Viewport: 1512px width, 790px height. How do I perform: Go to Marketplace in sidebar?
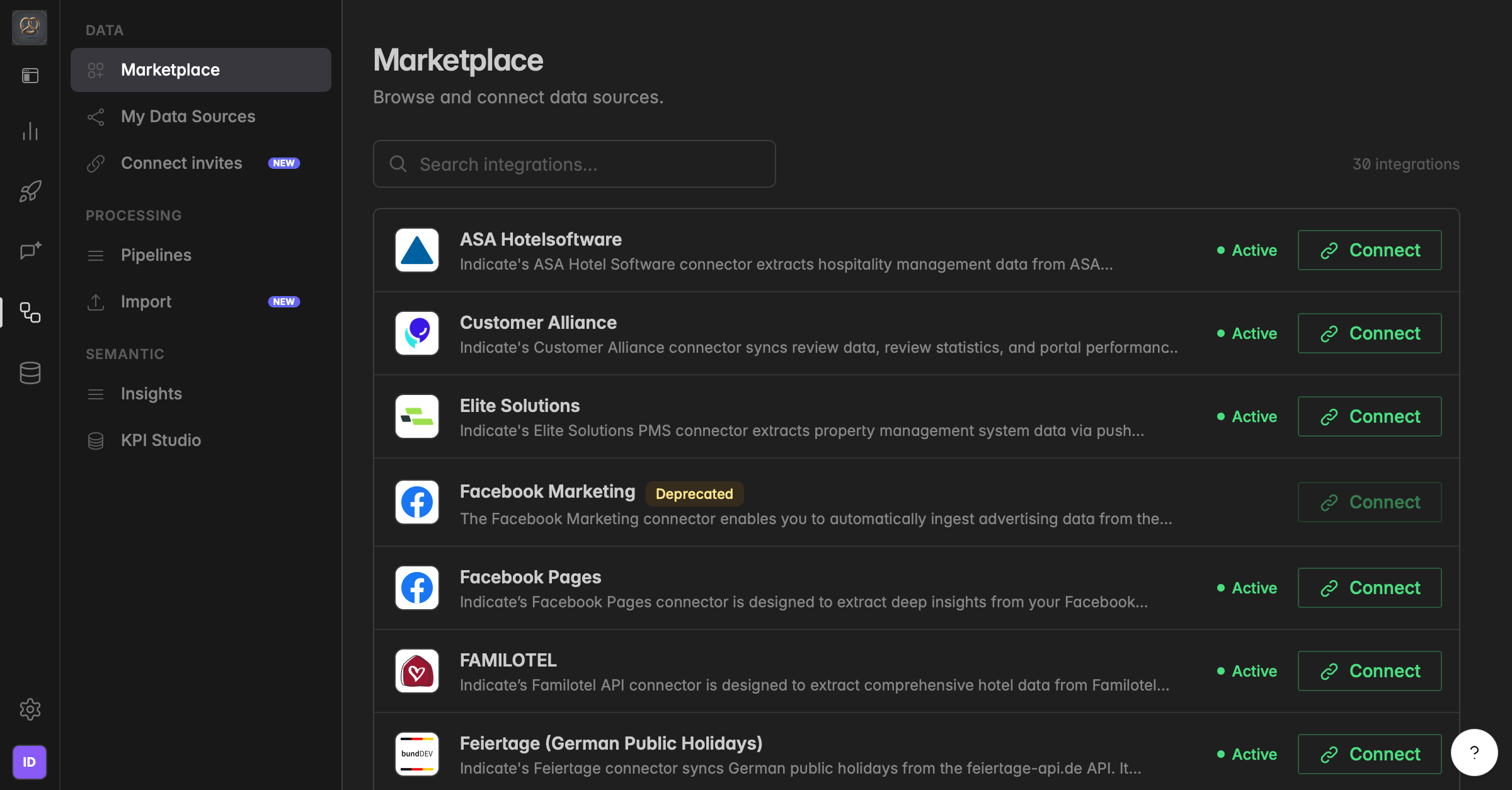click(x=201, y=70)
